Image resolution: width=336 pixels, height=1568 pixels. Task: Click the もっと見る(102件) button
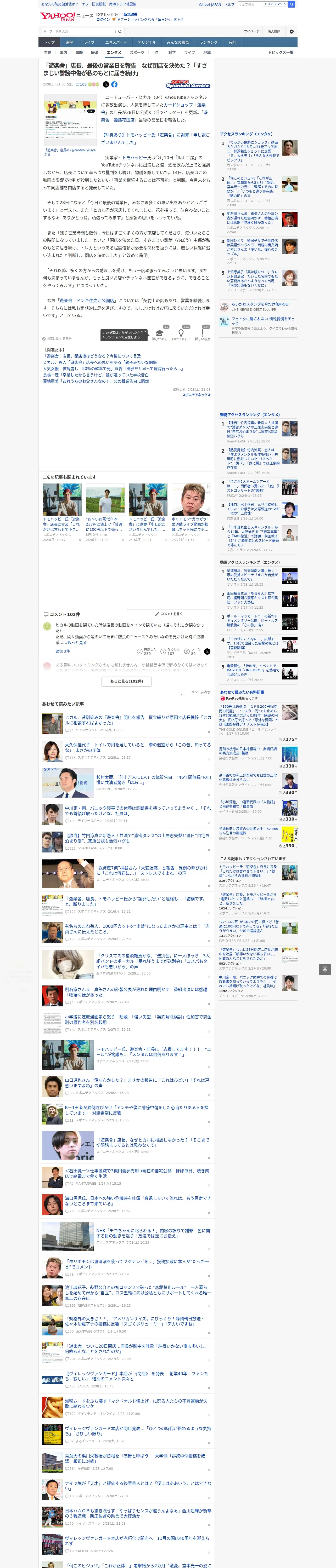[x=127, y=681]
